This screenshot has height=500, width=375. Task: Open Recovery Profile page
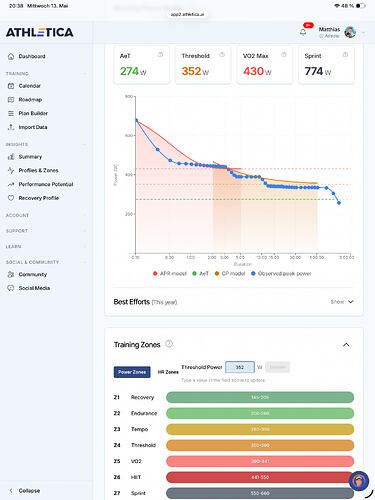(39, 198)
